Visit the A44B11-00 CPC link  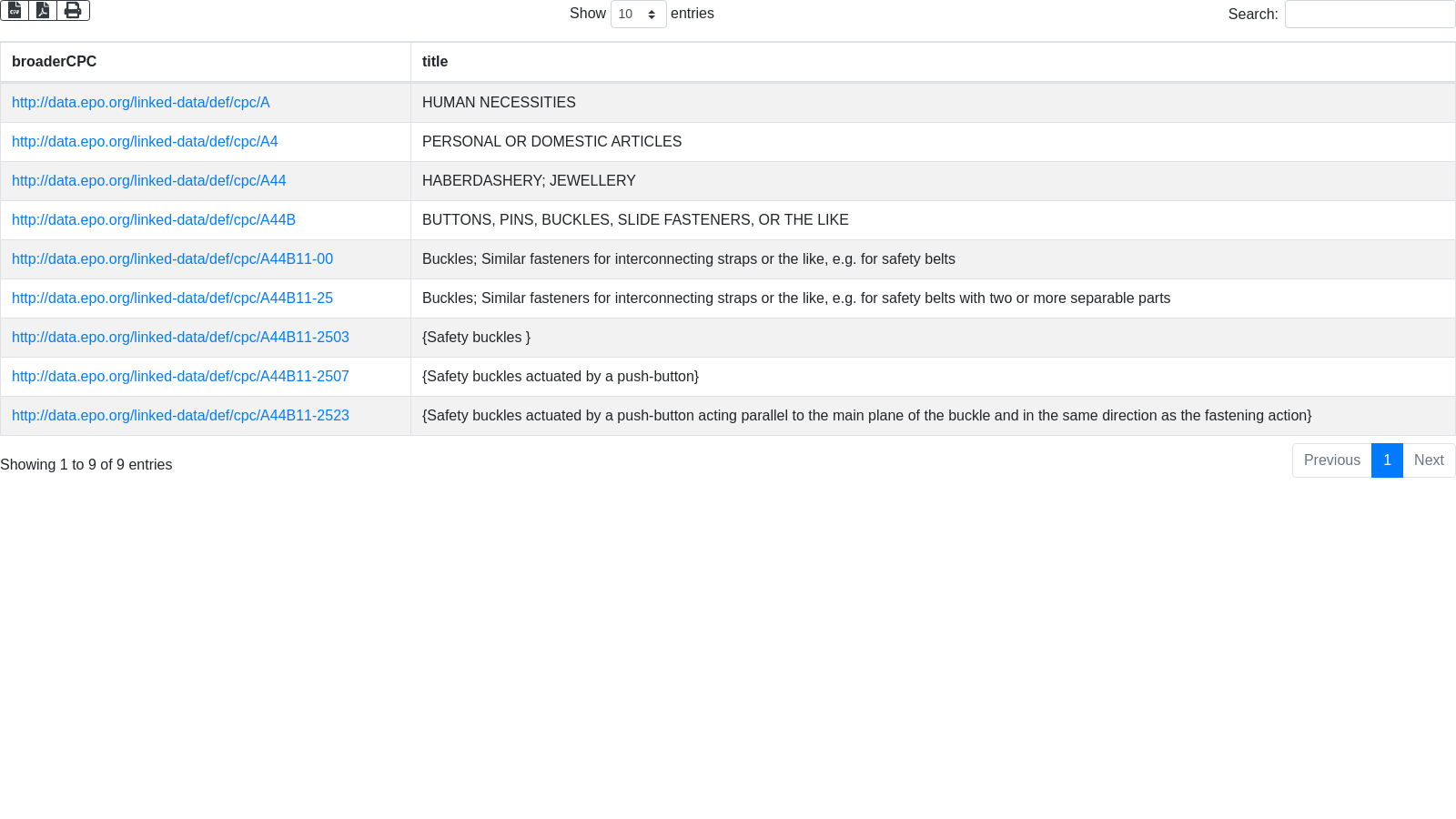coord(172,259)
